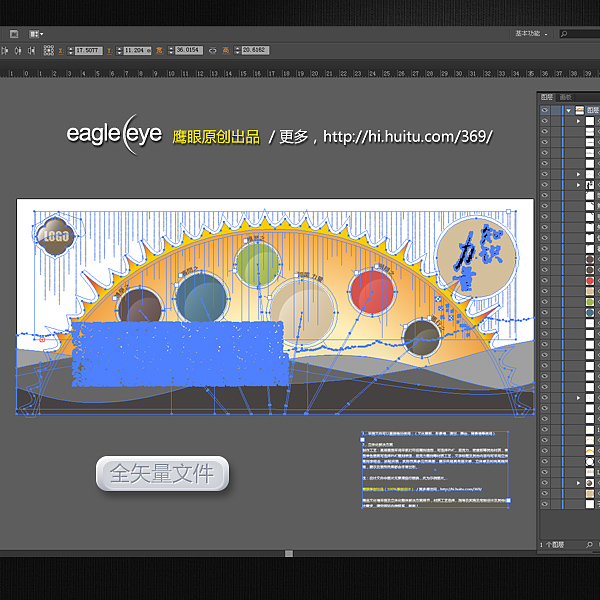Click the horizontal align left icon
600x600 pixels.
(x=5, y=51)
